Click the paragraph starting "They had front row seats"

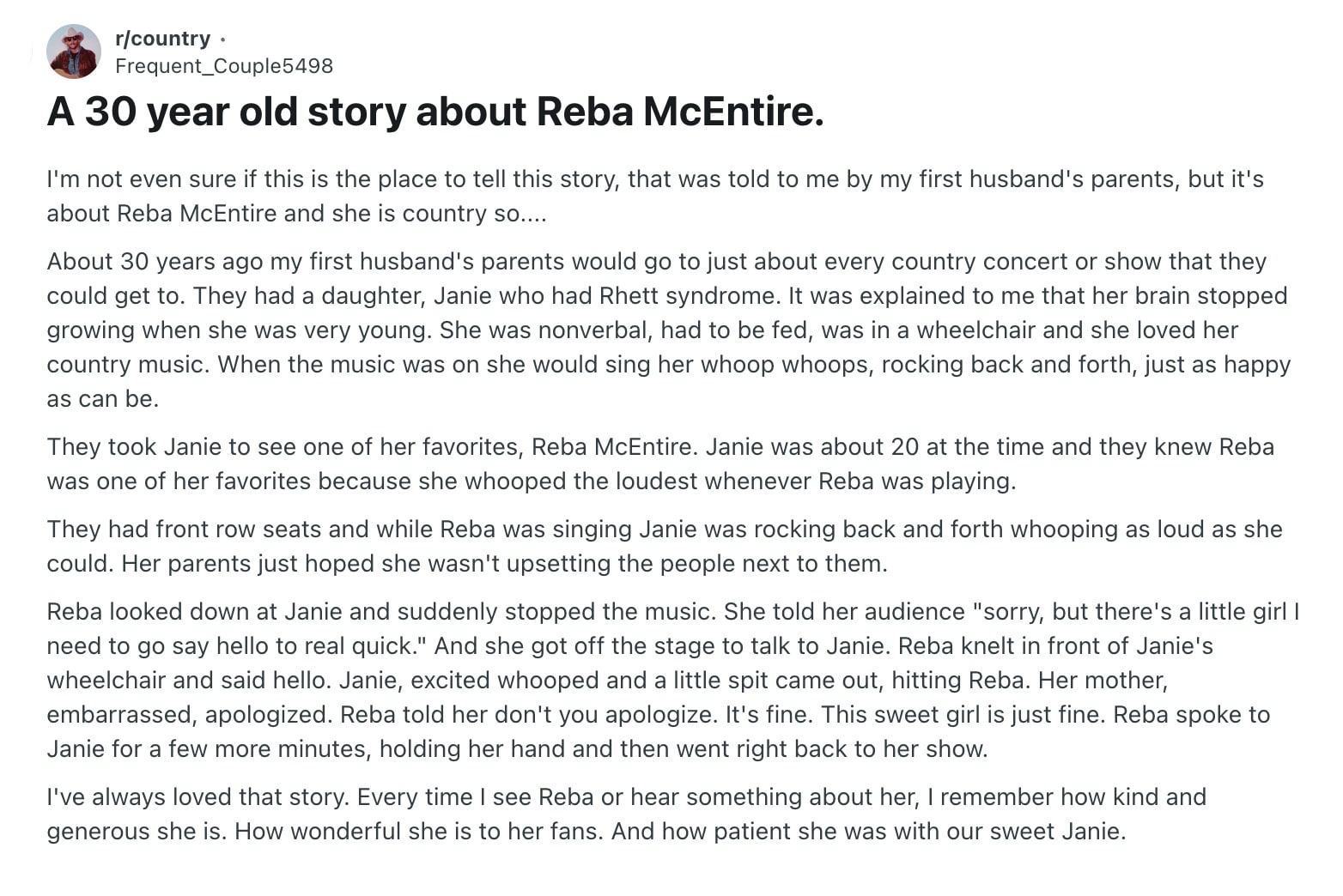pyautogui.click(x=664, y=546)
